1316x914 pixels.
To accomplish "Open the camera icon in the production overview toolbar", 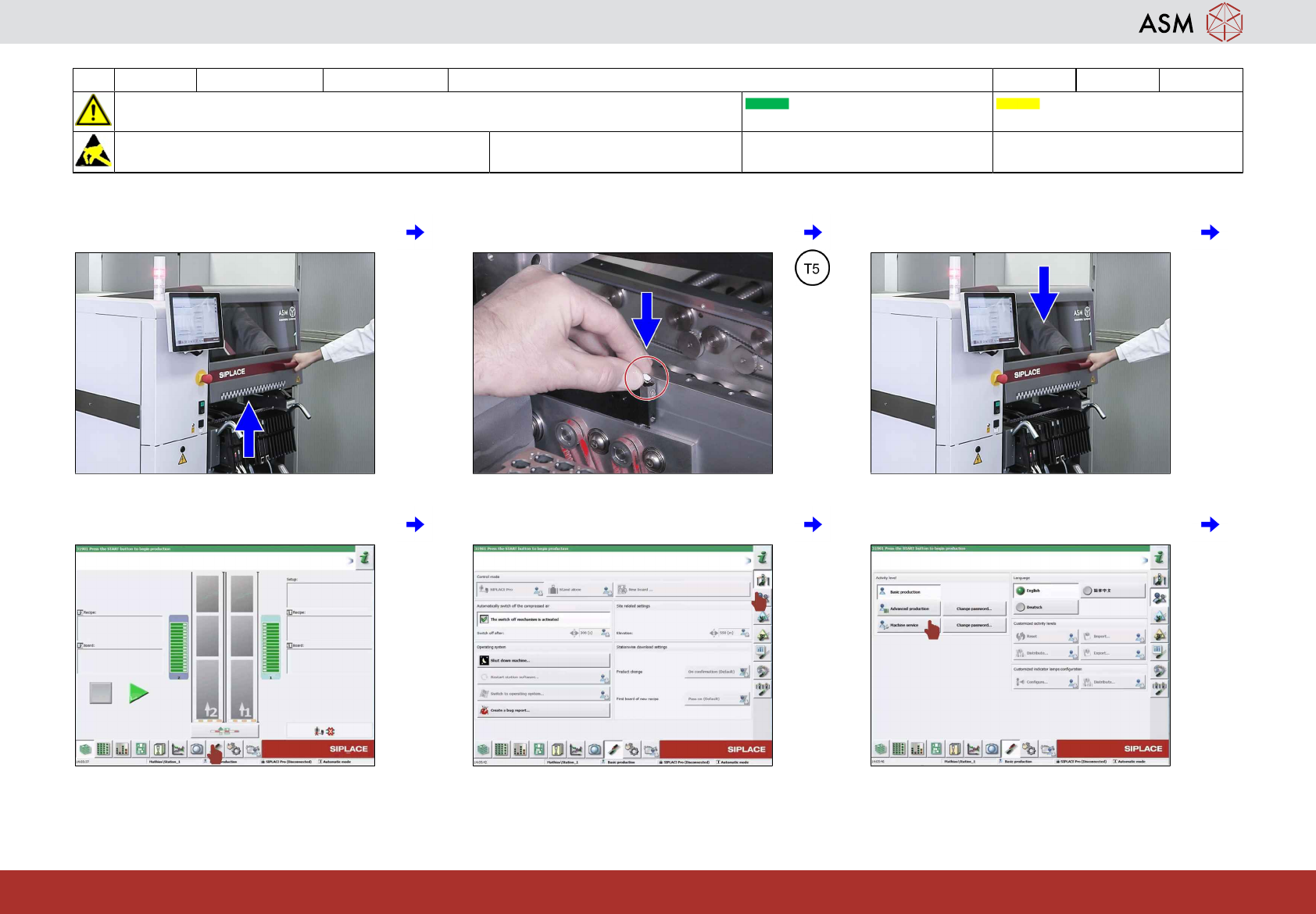I will coord(197,749).
